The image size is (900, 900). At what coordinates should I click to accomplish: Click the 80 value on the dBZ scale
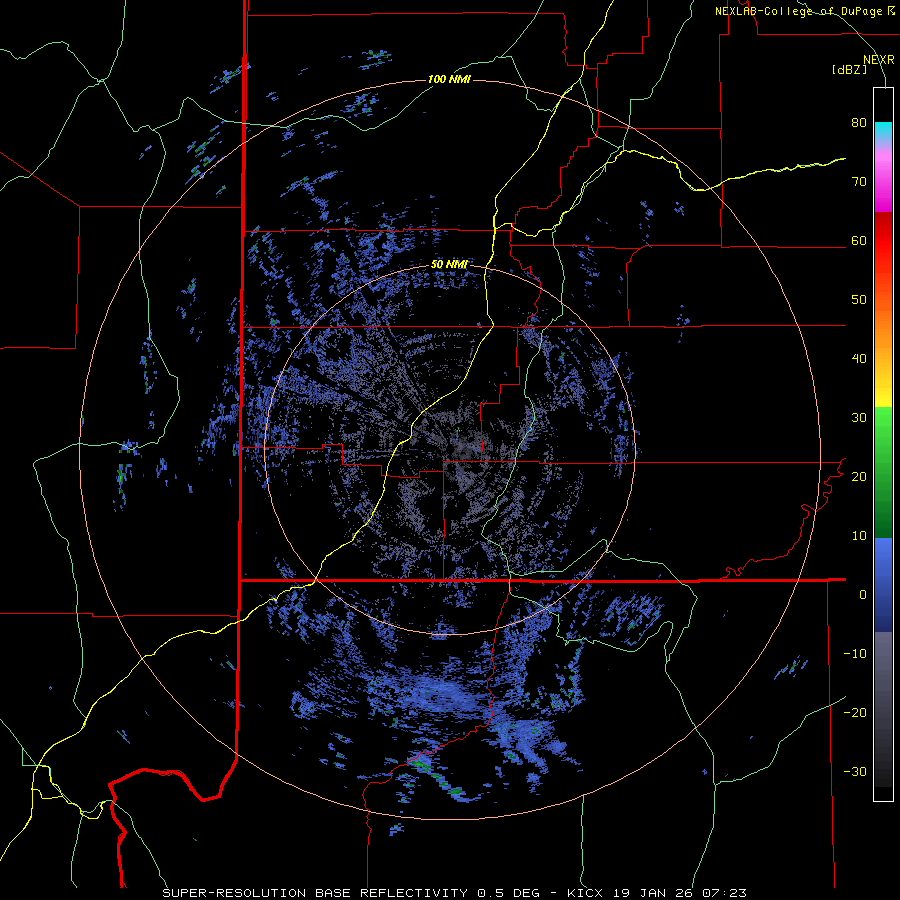pos(859,123)
